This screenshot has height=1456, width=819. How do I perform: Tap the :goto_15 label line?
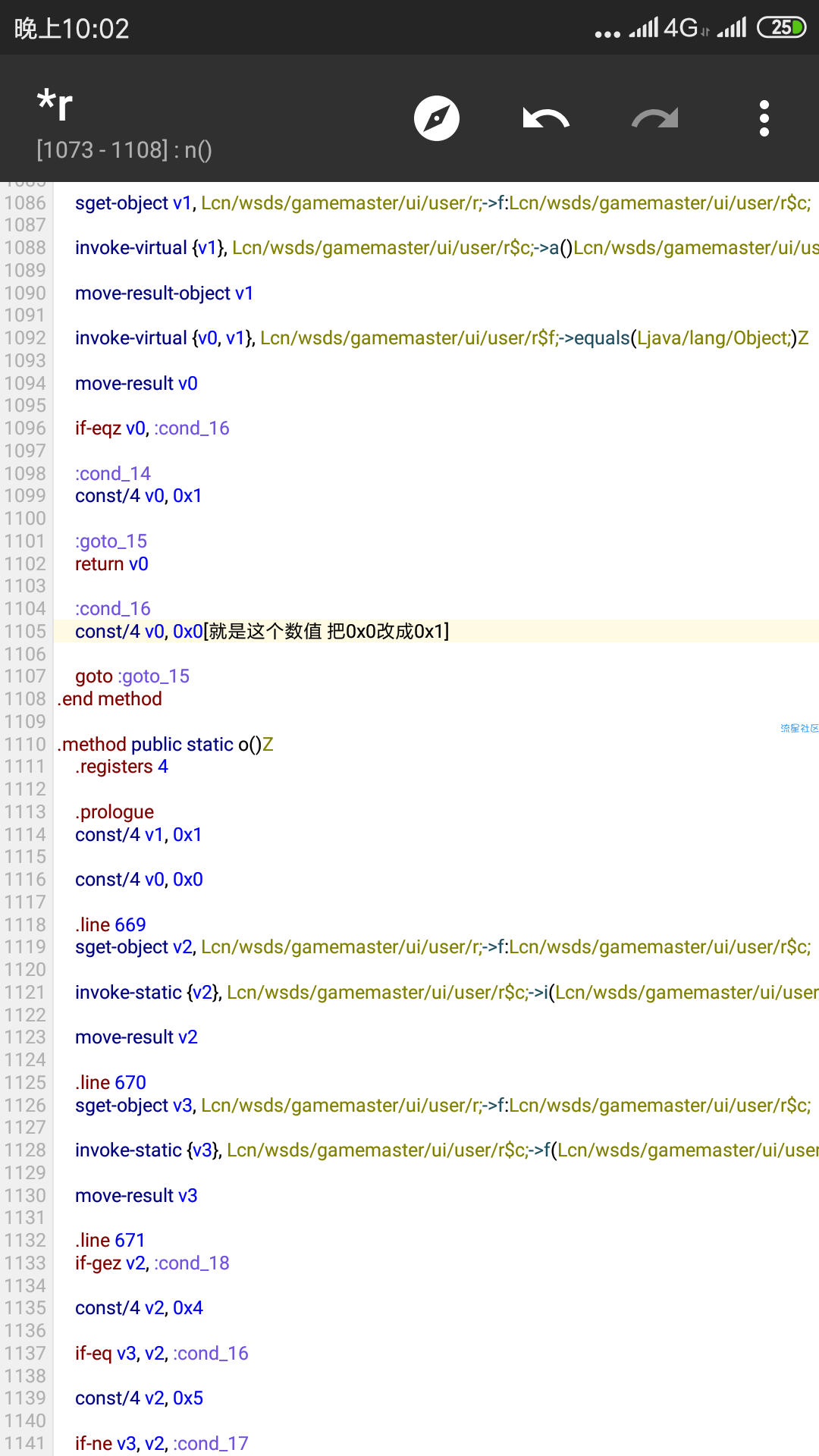(111, 541)
